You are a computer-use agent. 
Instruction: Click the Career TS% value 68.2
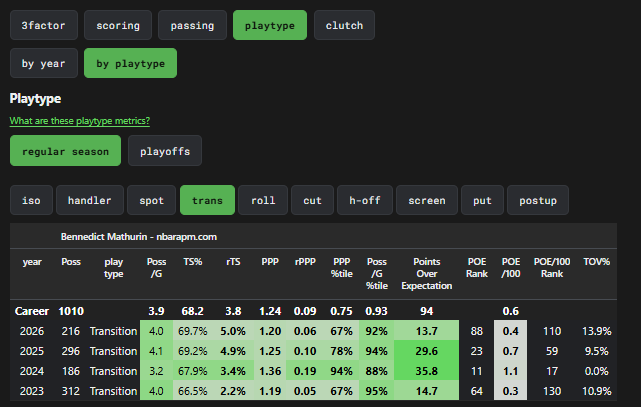[193, 311]
